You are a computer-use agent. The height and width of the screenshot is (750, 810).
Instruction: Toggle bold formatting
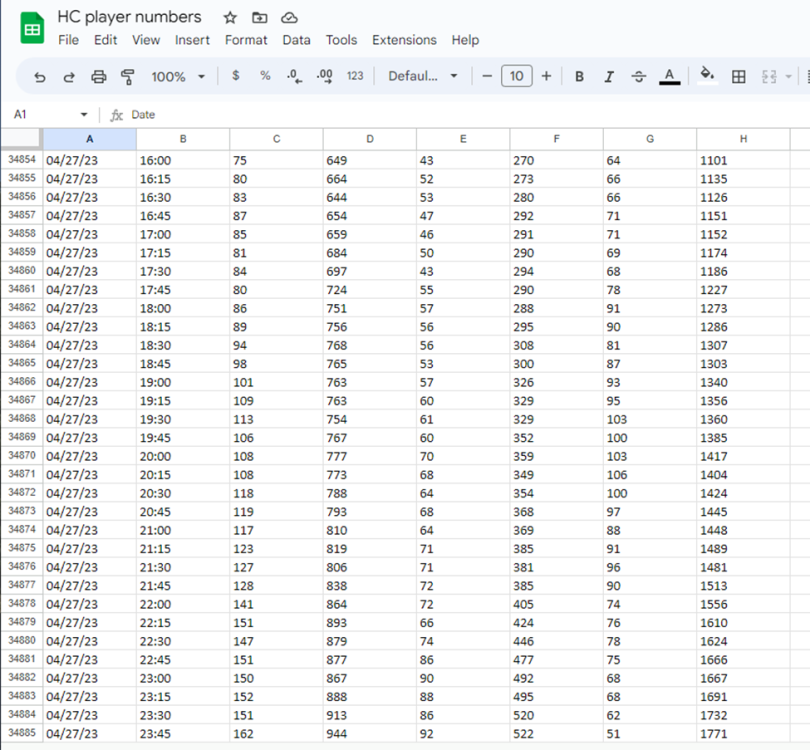579,76
